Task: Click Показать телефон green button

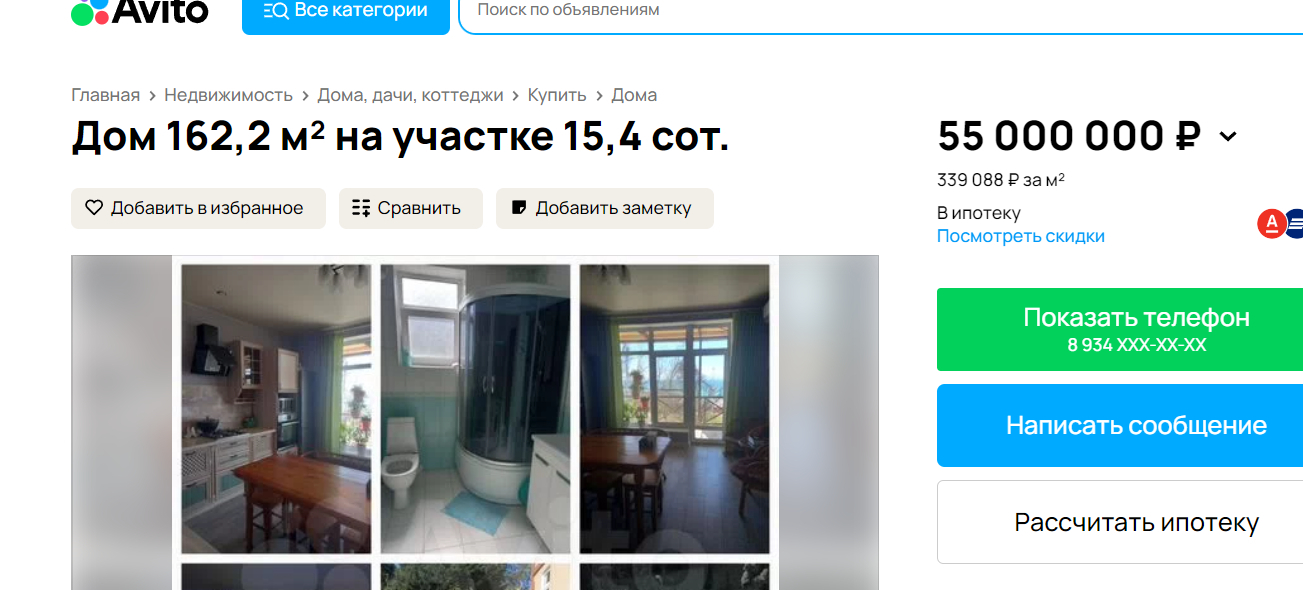Action: point(1120,330)
